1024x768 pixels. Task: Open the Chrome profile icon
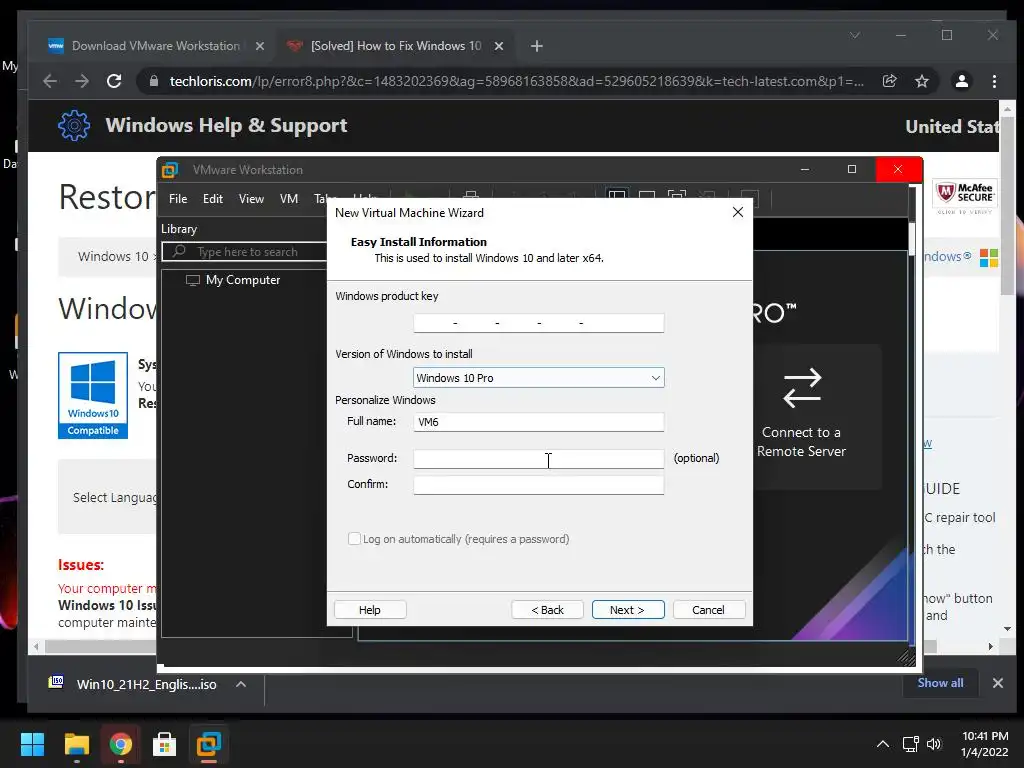(961, 81)
